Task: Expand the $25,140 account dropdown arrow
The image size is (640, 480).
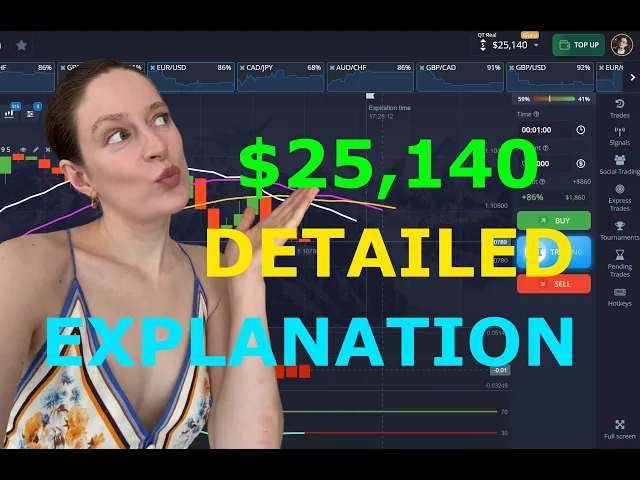Action: (x=536, y=45)
